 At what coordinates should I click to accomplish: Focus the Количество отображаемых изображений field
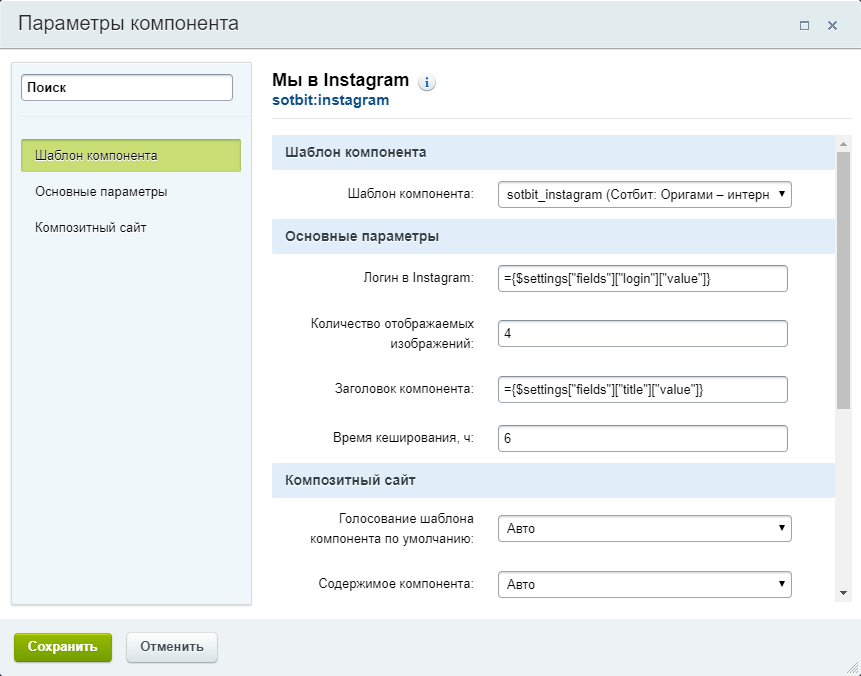tap(642, 333)
